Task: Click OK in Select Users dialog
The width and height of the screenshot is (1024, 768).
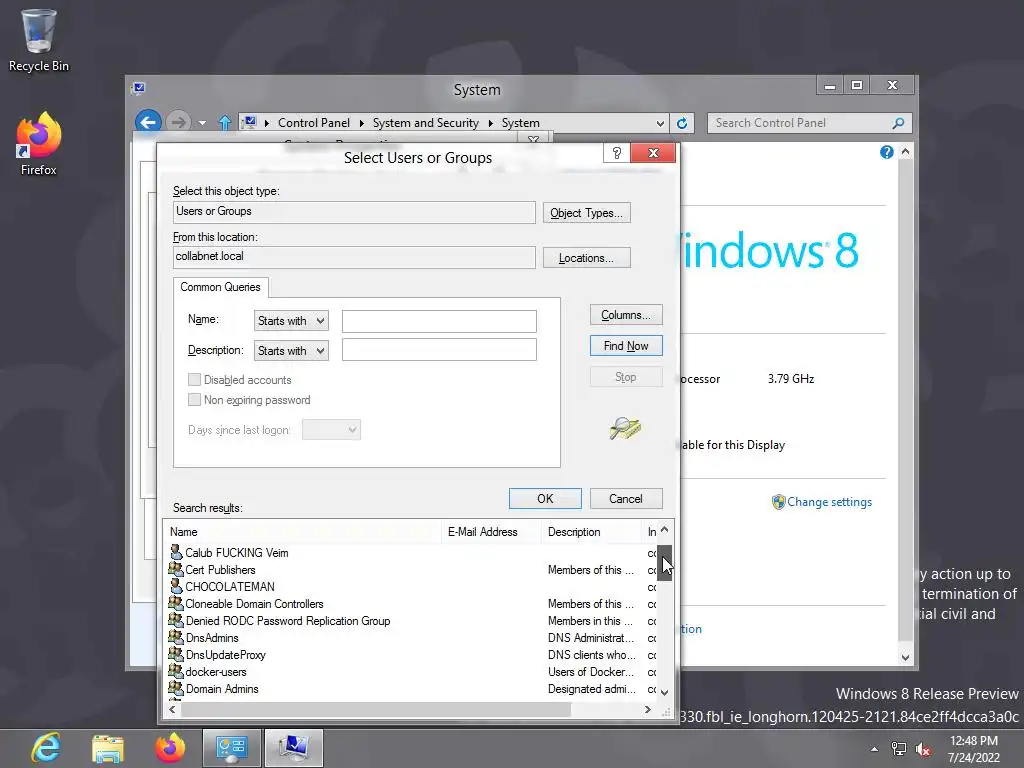Action: (545, 498)
